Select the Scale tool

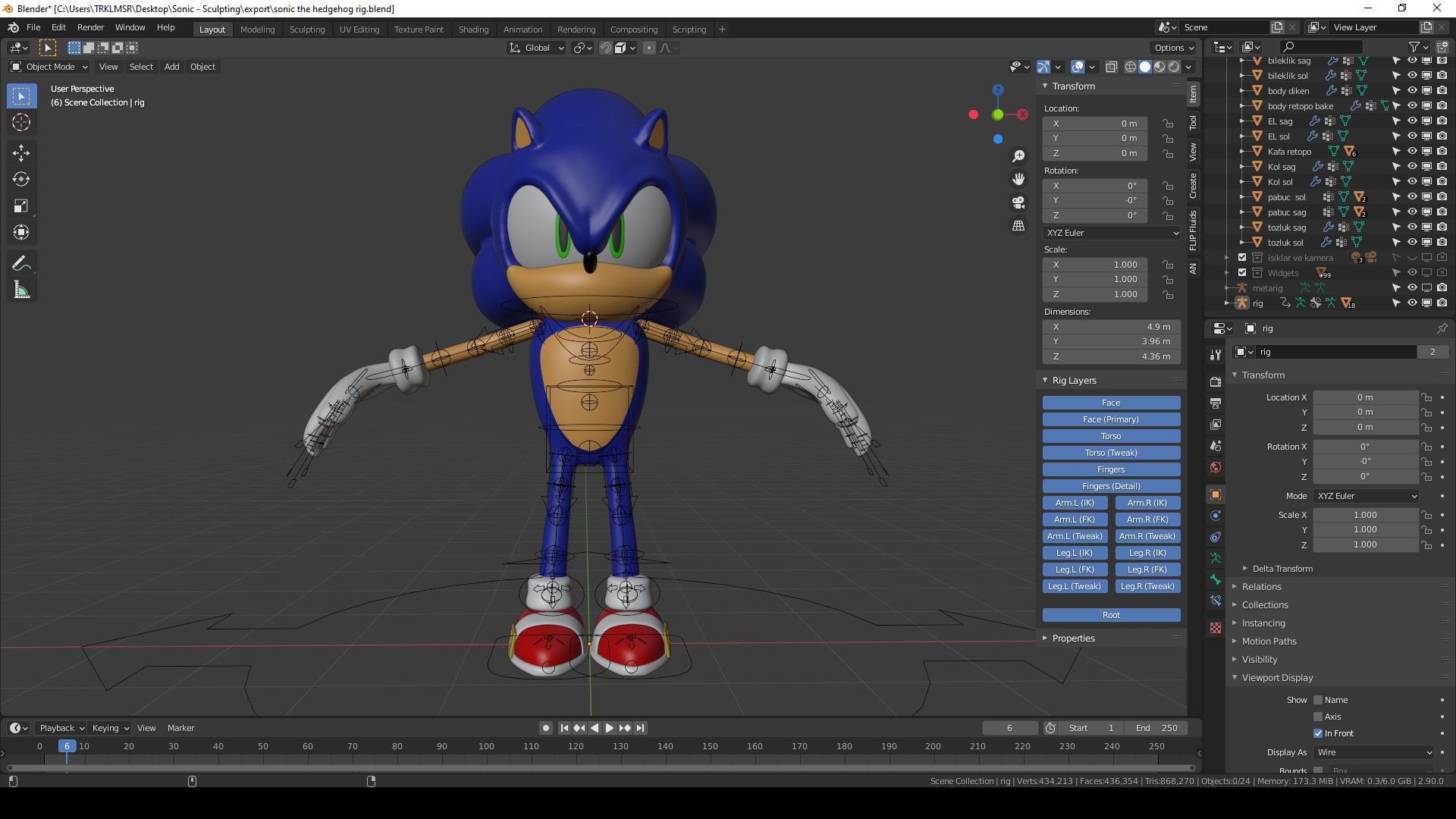pos(21,206)
